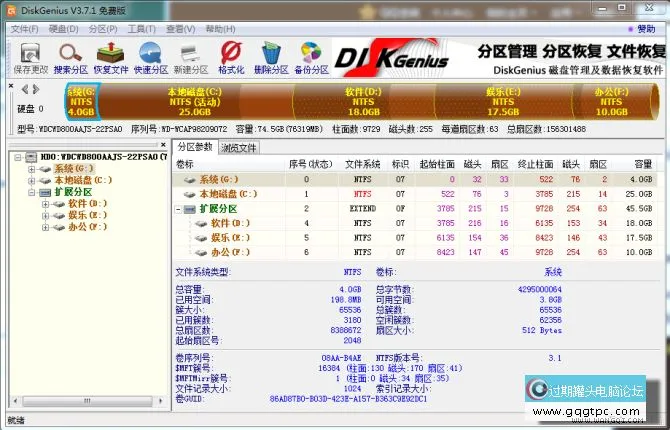Select 系统(G:) segment in disk bar

point(81,102)
